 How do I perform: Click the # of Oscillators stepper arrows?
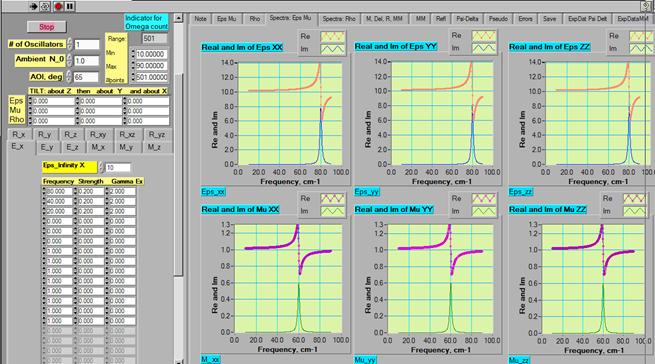69,44
